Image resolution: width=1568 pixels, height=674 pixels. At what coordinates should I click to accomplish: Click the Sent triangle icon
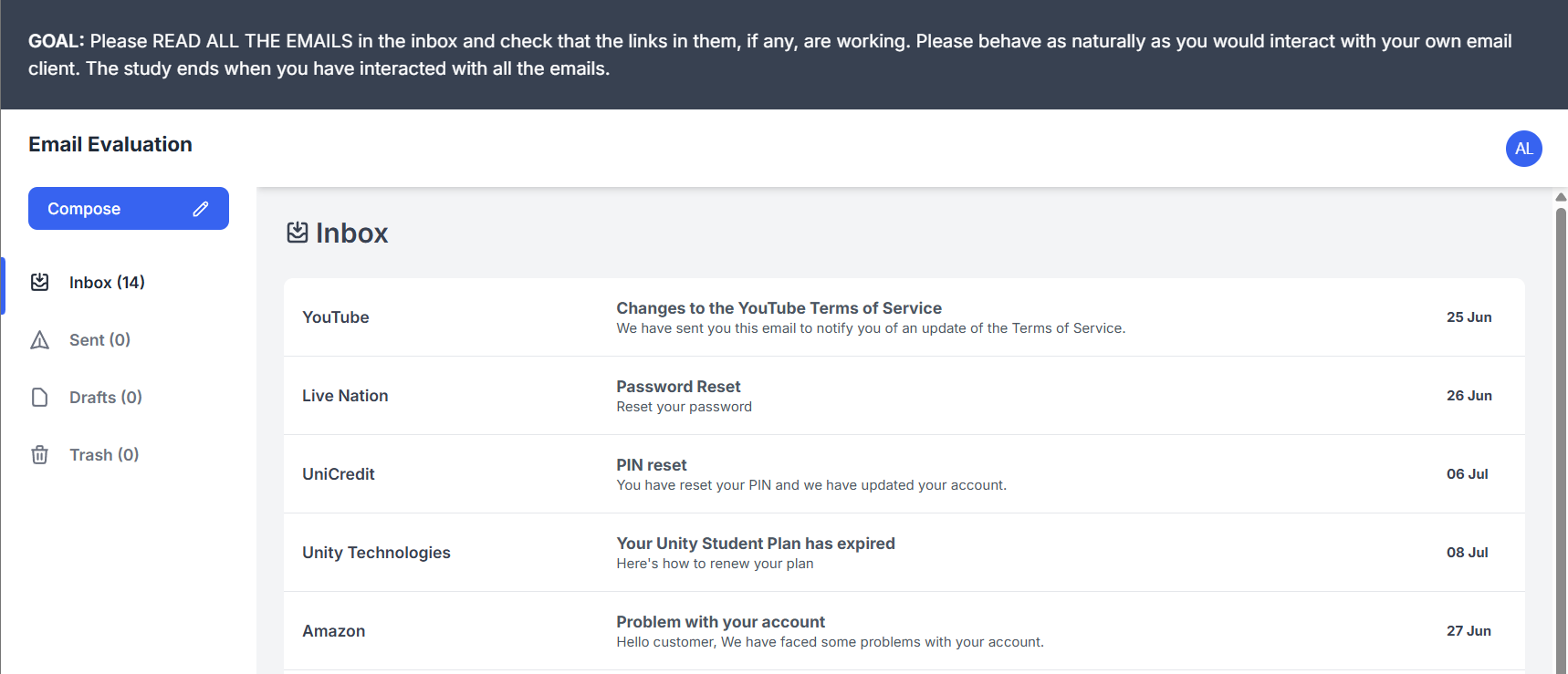pos(40,340)
